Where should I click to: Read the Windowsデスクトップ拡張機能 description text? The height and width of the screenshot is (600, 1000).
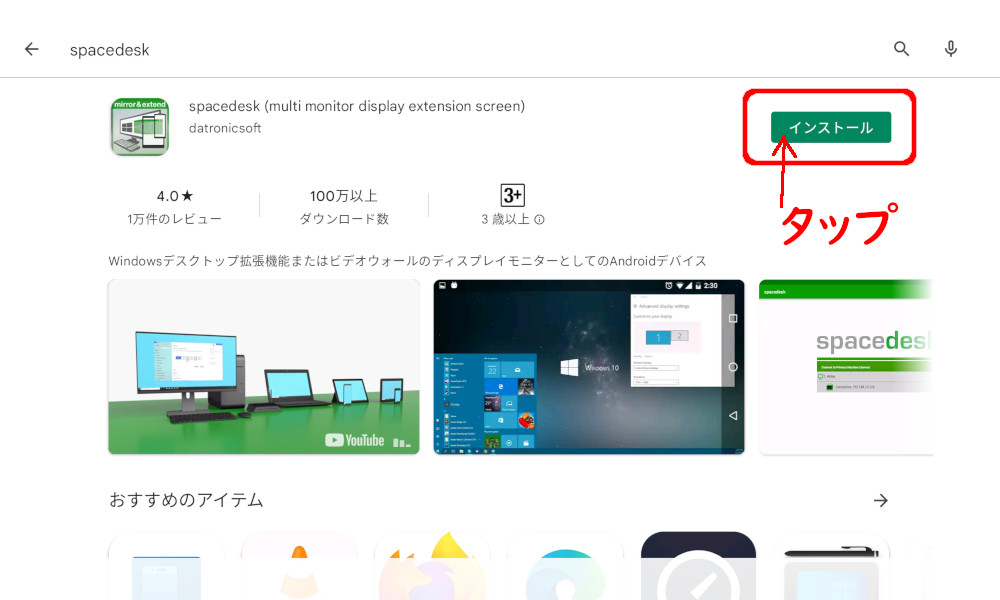(x=408, y=261)
